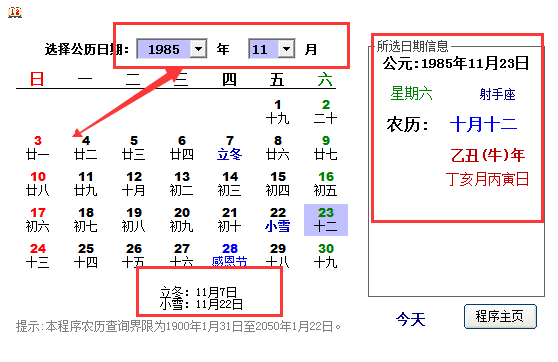Viewport: 558px width, 362px height.
Task: Select November 2 (二十)
Action: 326,112
